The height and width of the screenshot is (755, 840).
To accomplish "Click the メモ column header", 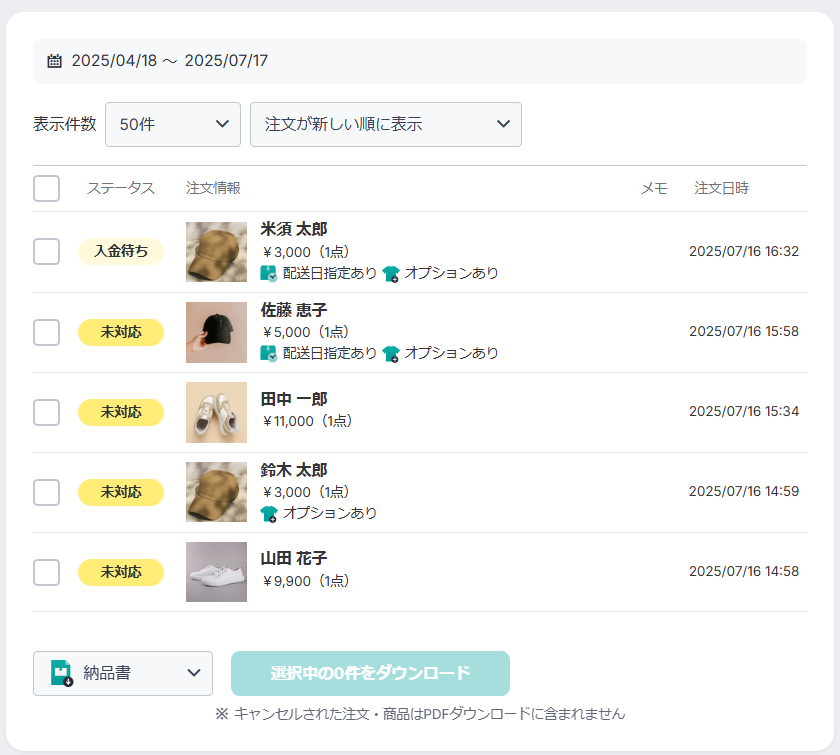I will (654, 188).
